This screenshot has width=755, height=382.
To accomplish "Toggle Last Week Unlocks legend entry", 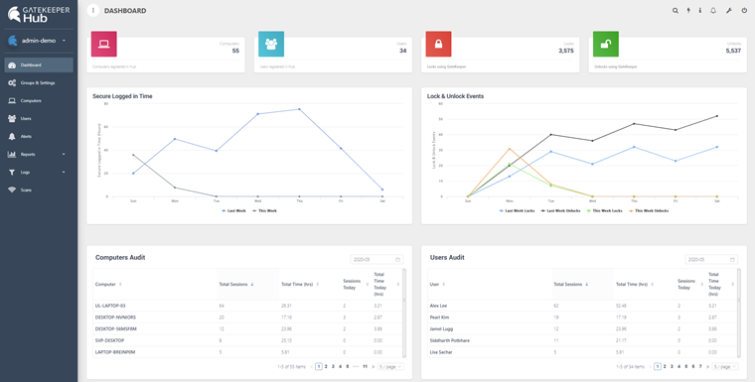I will 560,211.
